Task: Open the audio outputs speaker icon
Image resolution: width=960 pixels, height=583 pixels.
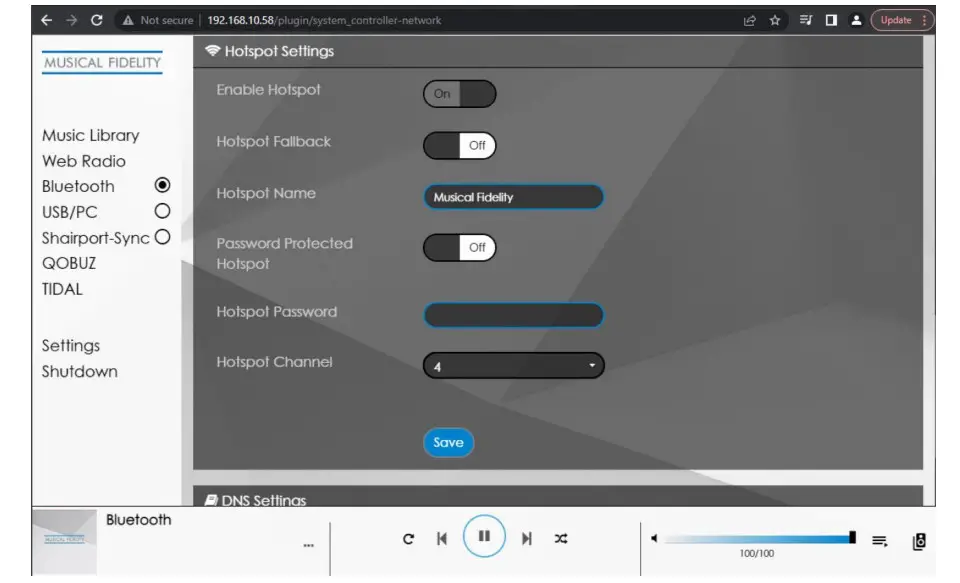Action: click(919, 541)
